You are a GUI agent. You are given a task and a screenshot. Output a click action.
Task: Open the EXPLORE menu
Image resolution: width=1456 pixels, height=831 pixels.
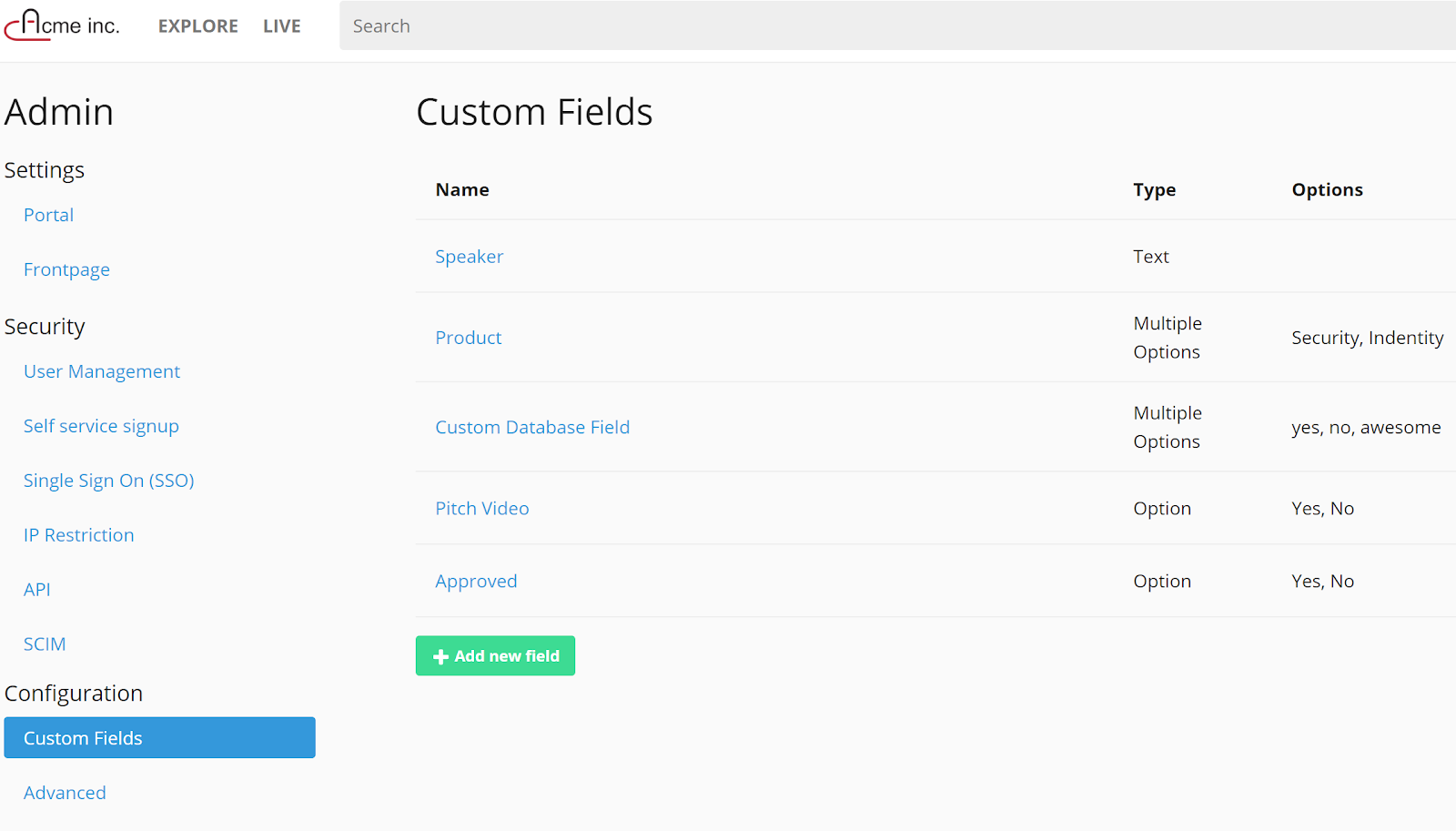pyautogui.click(x=197, y=26)
